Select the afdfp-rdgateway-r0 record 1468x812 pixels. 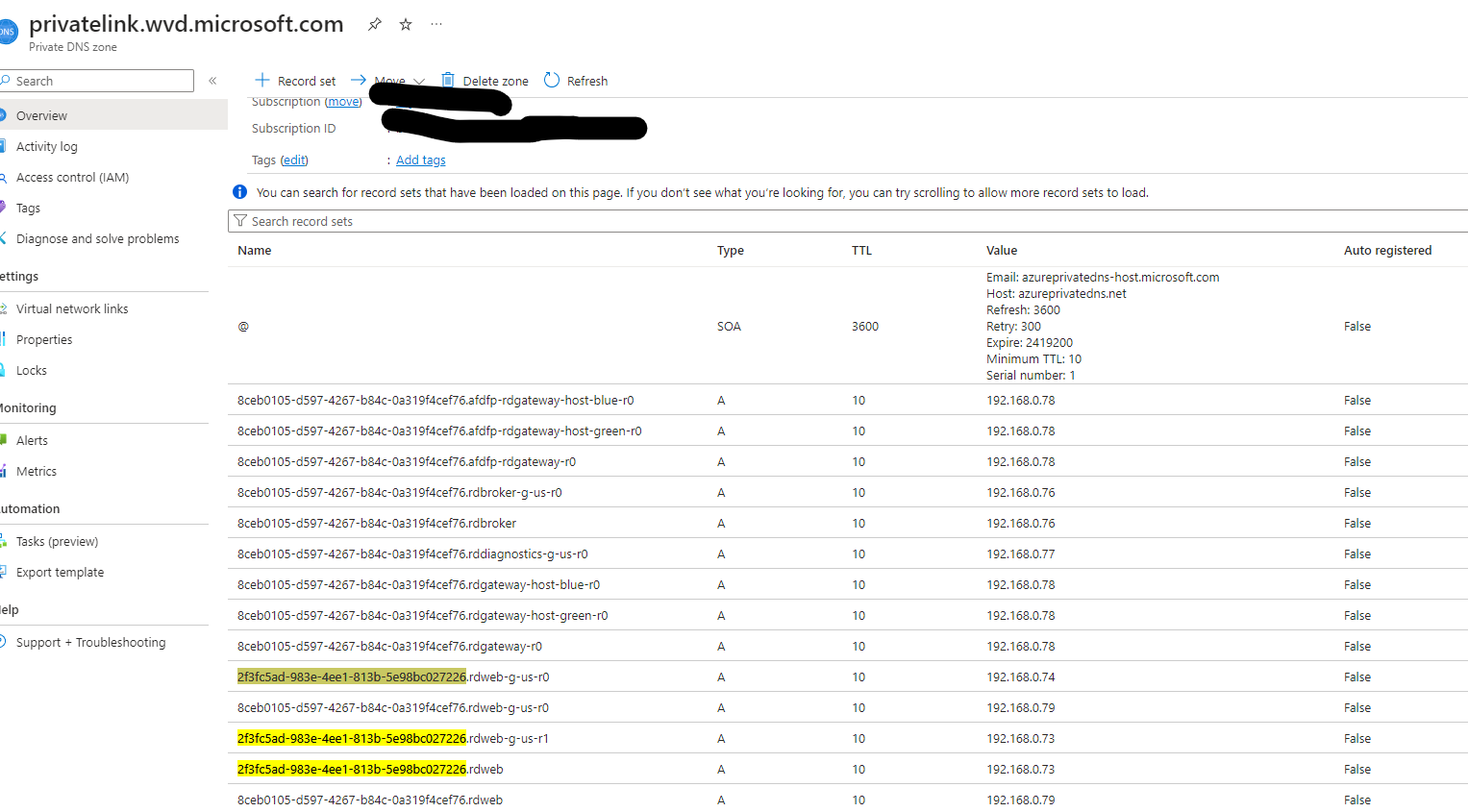pyautogui.click(x=848, y=461)
